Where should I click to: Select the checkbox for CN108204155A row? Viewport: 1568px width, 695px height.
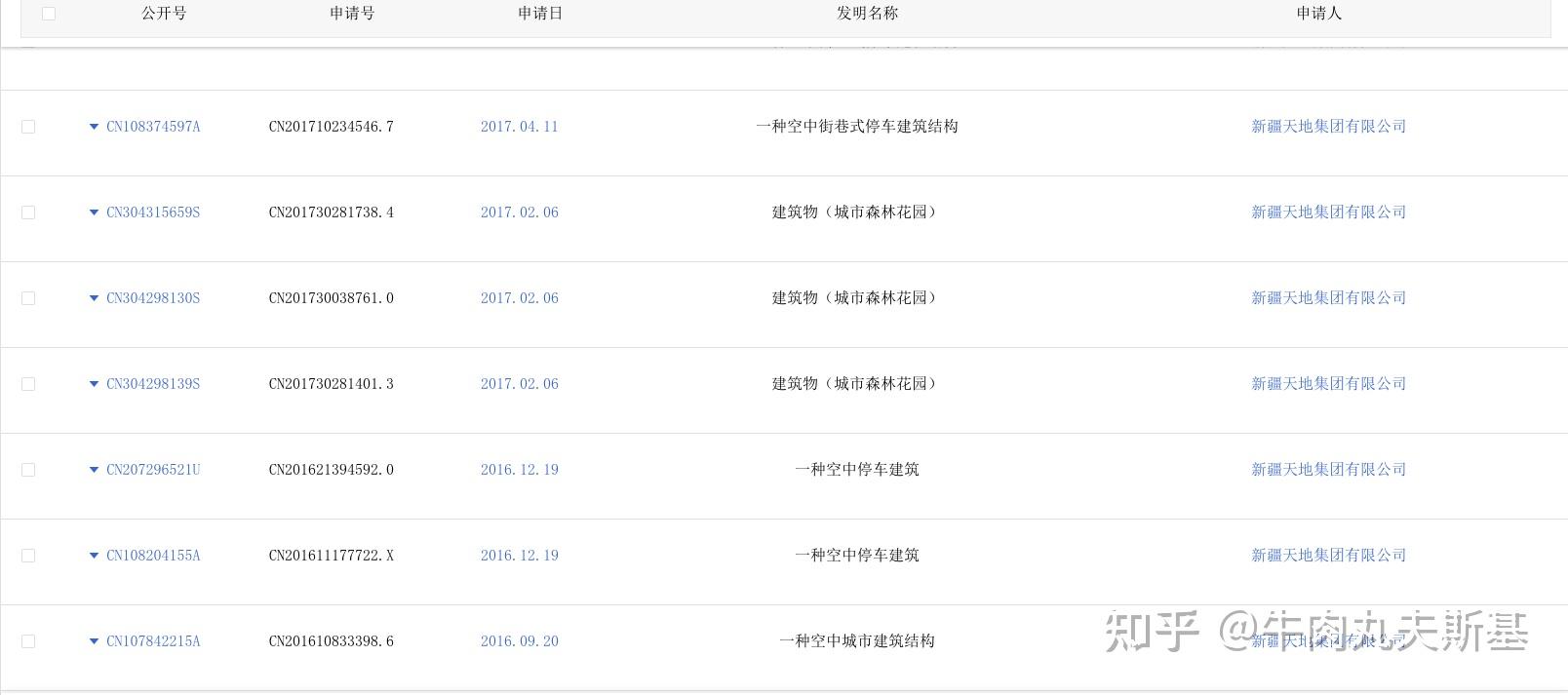click(x=28, y=556)
